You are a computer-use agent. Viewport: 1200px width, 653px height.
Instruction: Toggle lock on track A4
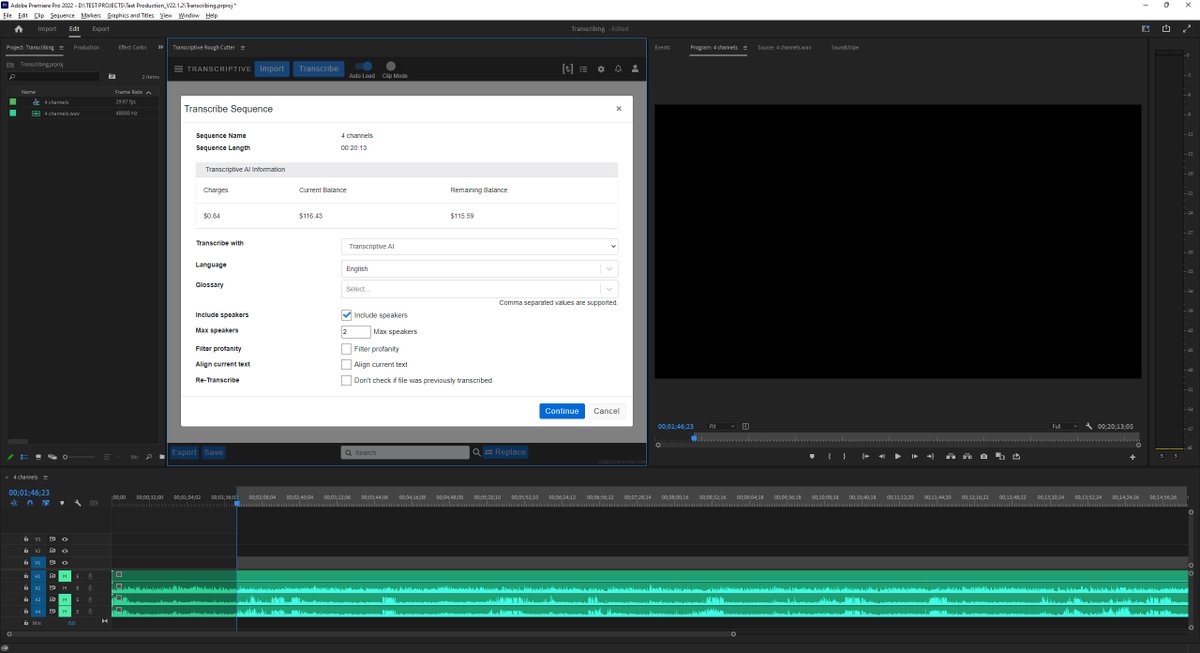(x=26, y=611)
